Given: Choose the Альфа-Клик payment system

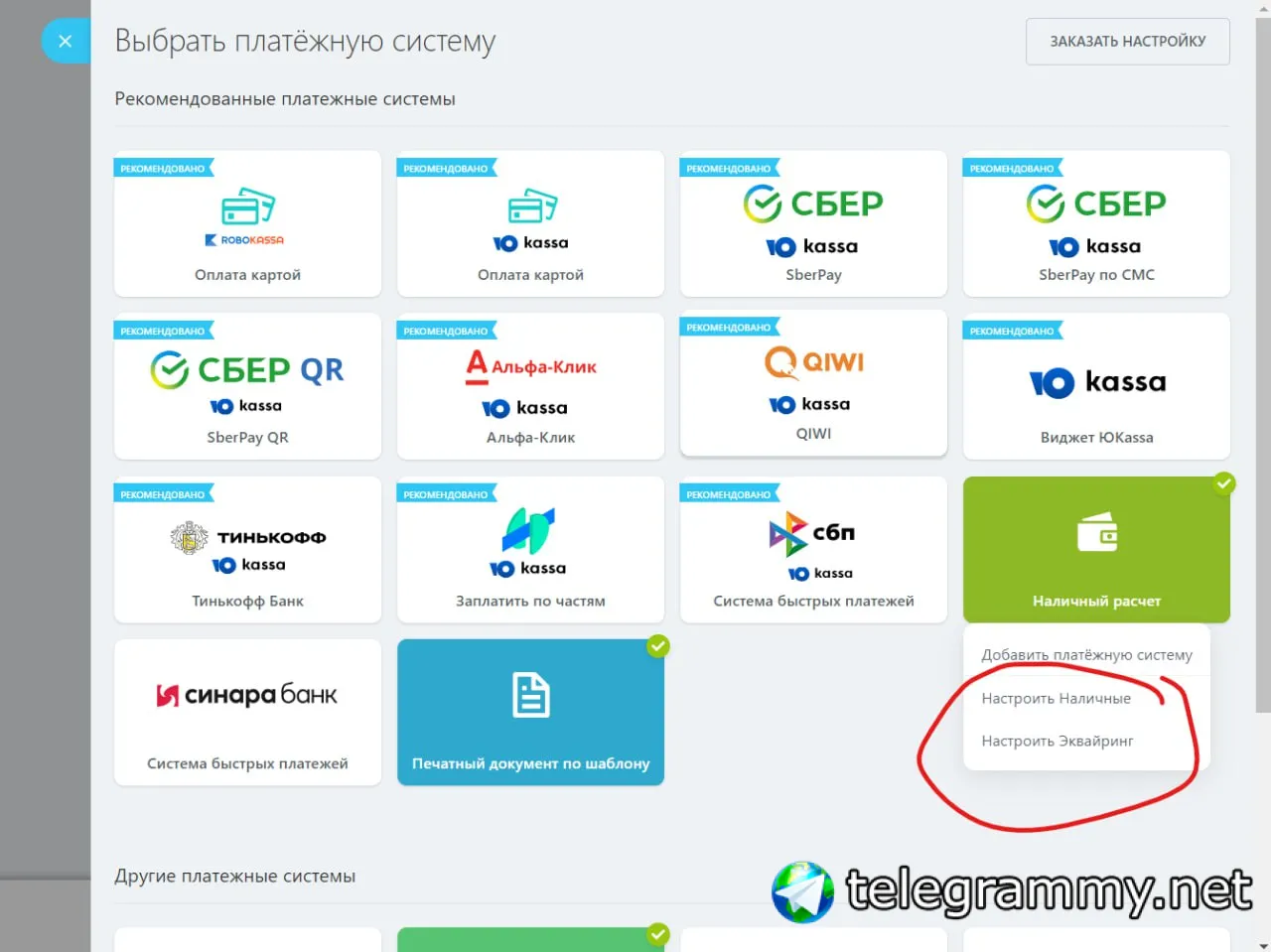Looking at the screenshot, I should click(x=530, y=386).
